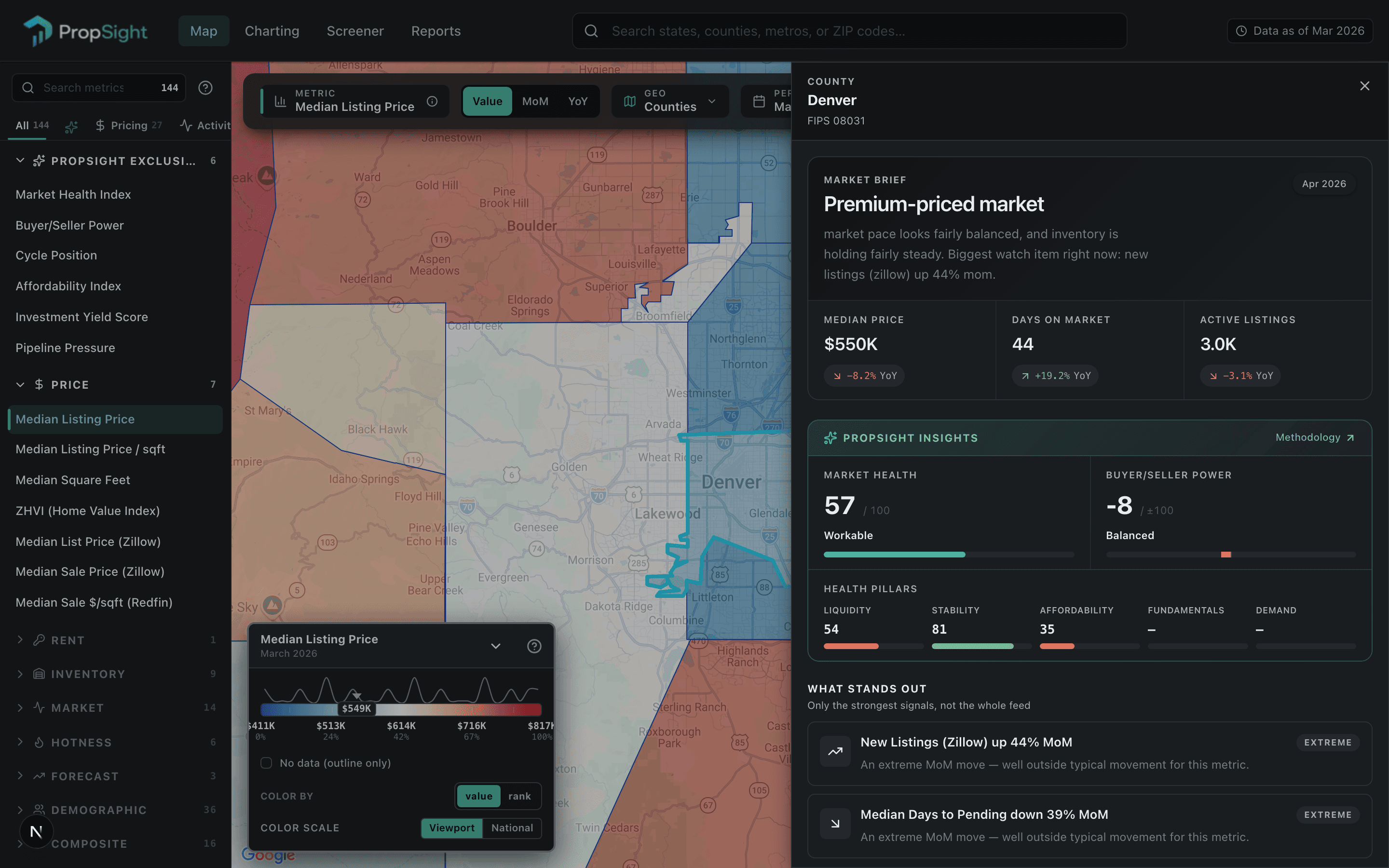Click the search magnifier icon in top bar
Image resolution: width=1389 pixels, height=868 pixels.
click(x=591, y=31)
